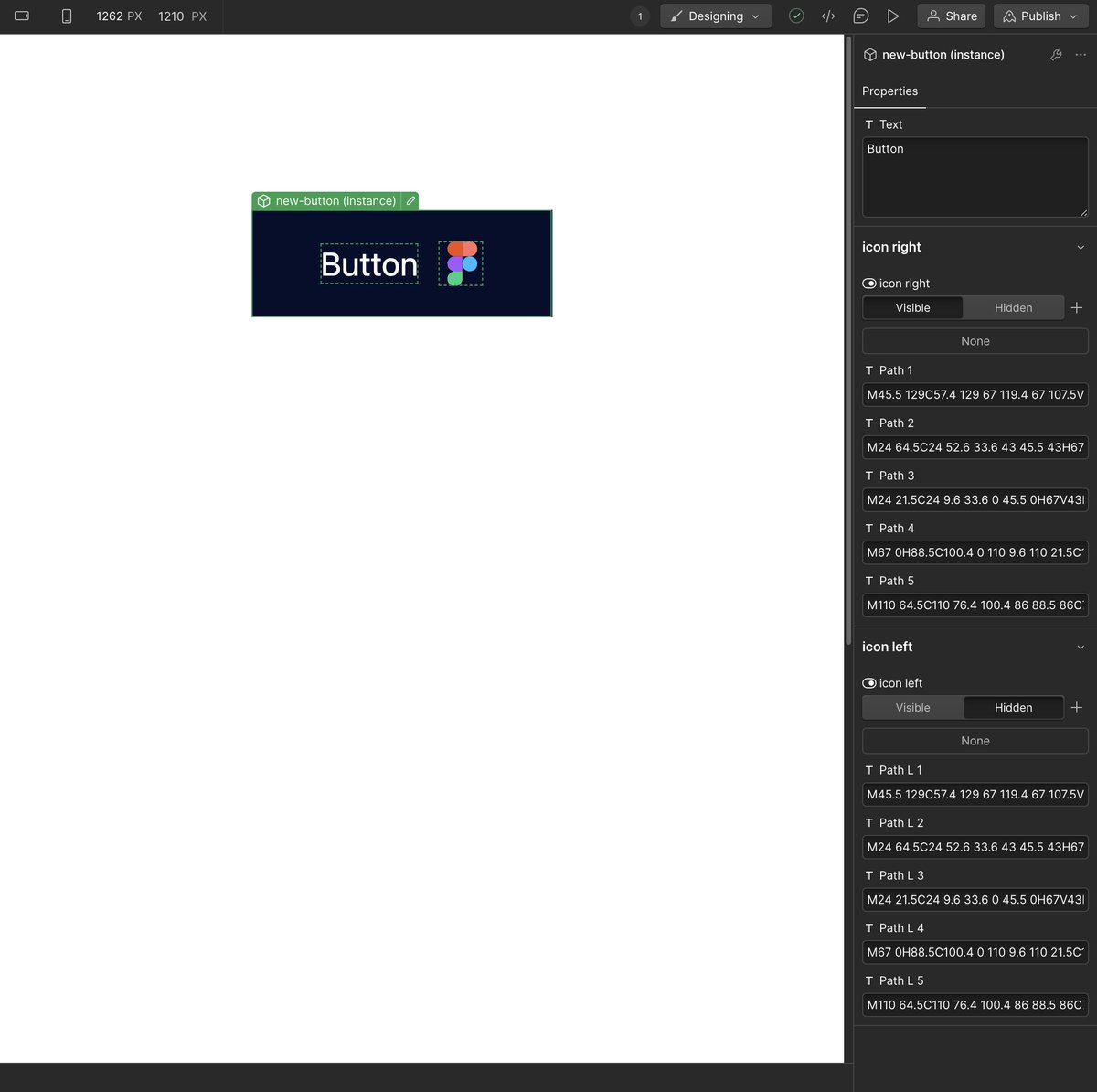Open the Publish dropdown
This screenshot has height=1092, width=1097.
pyautogui.click(x=1041, y=16)
